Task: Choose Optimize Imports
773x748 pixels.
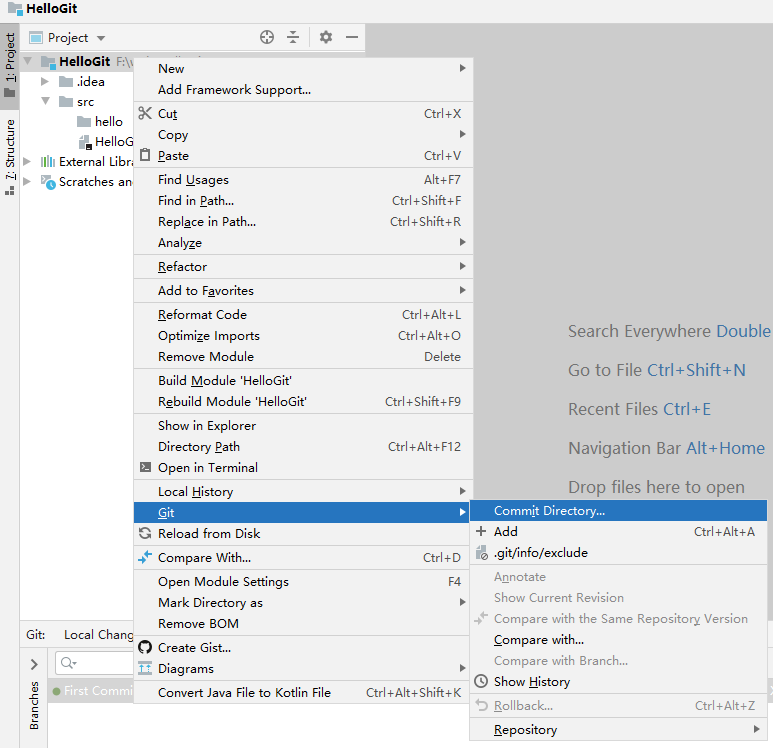Action: coord(303,335)
